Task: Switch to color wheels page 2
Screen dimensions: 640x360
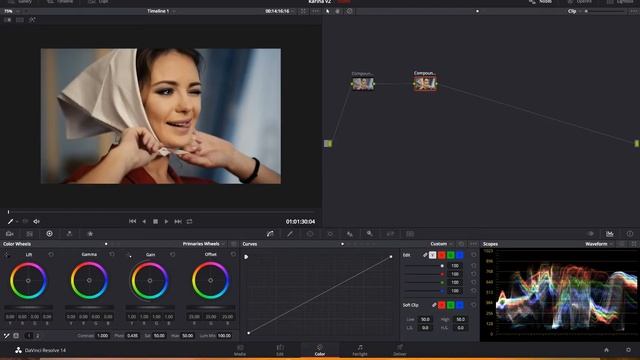Action: point(37,336)
